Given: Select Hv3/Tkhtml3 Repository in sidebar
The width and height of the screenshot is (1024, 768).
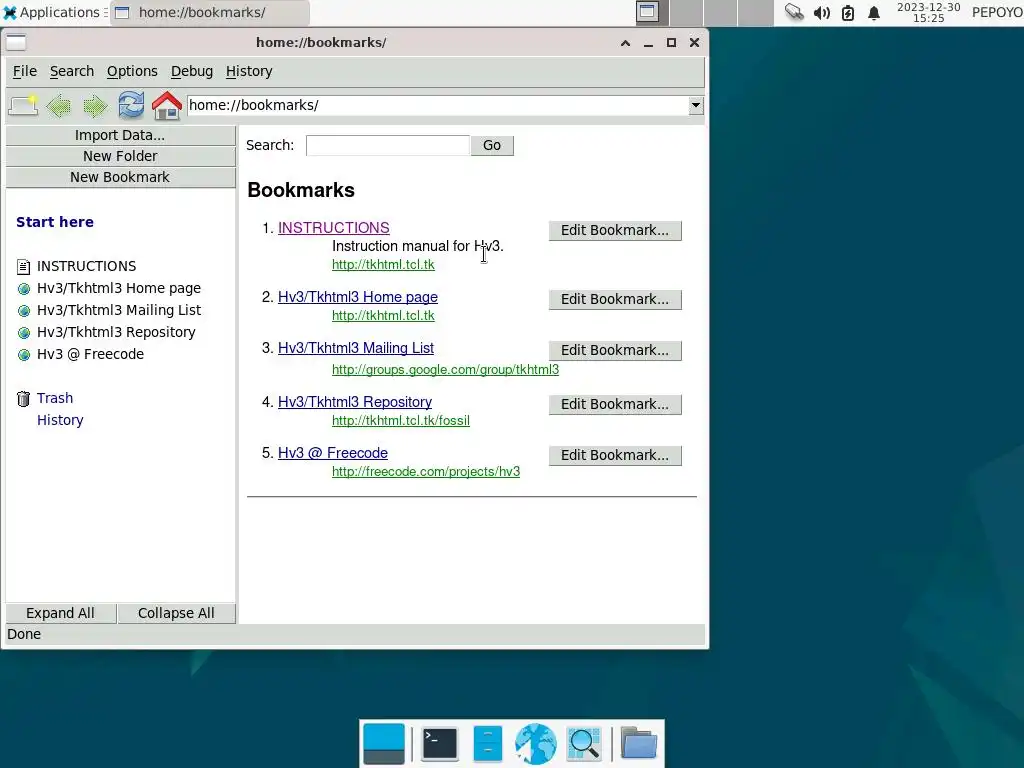Looking at the screenshot, I should coord(116,332).
